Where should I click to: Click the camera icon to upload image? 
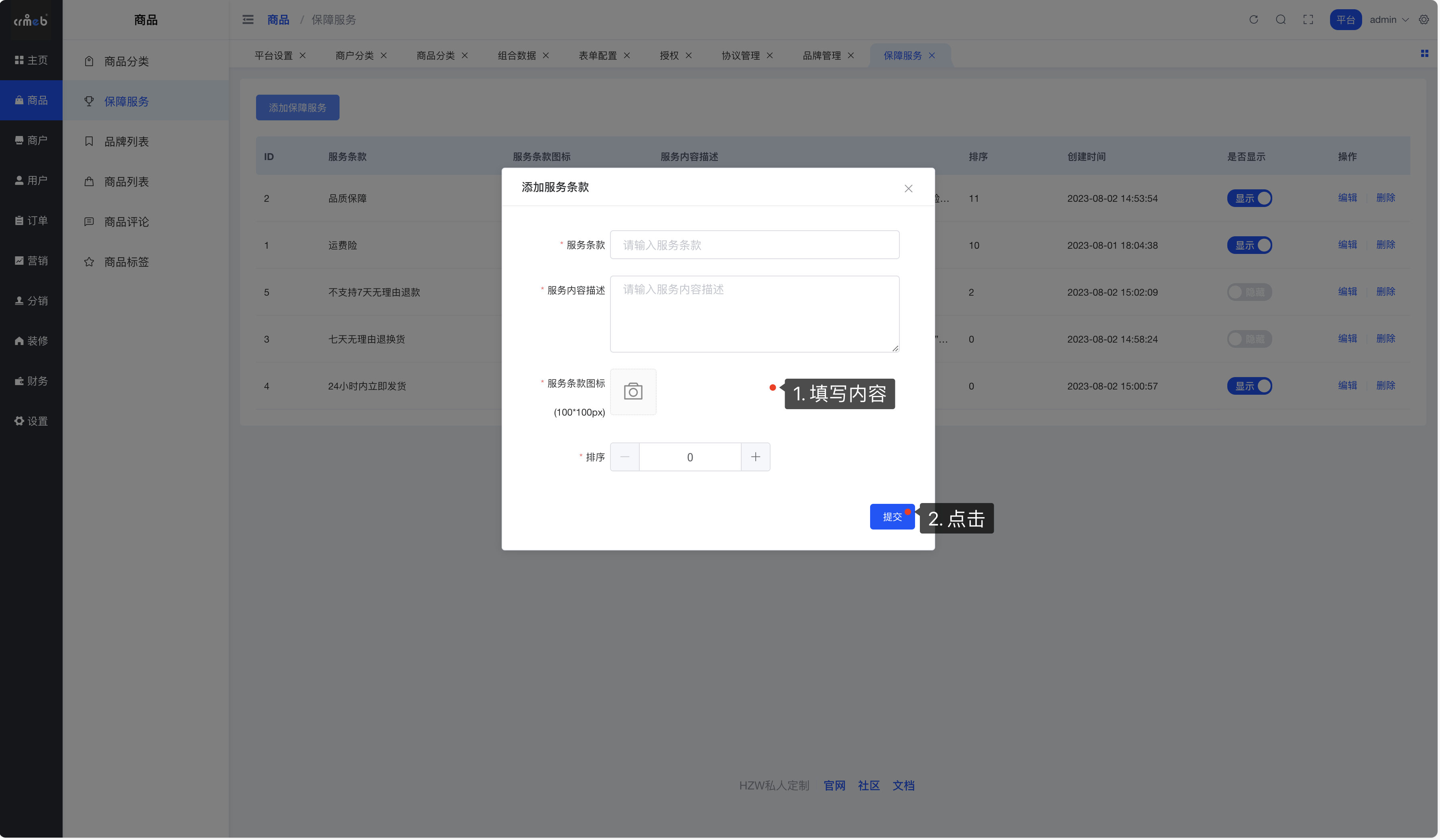(x=633, y=392)
